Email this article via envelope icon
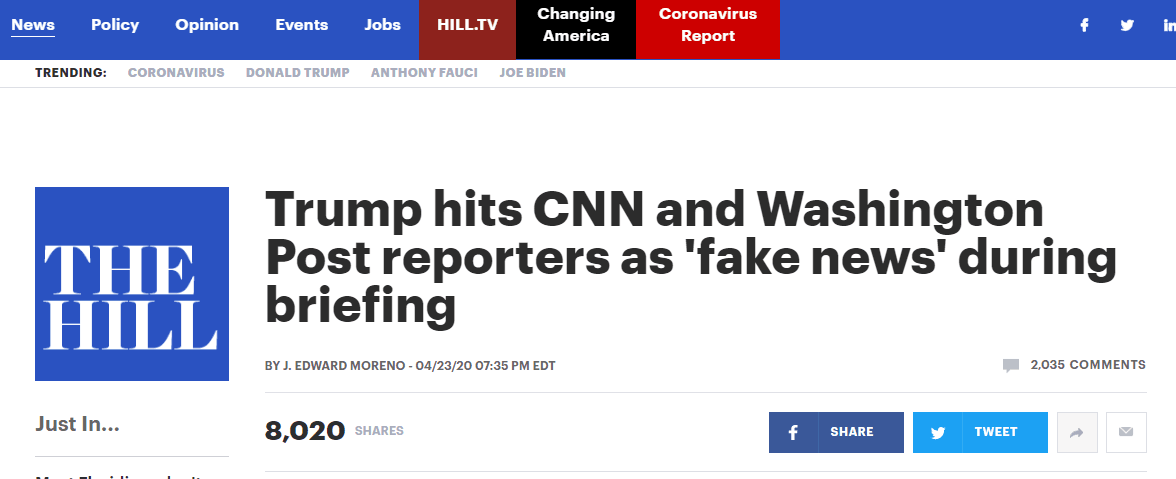Screen dimensions: 1176x479 1126,433
